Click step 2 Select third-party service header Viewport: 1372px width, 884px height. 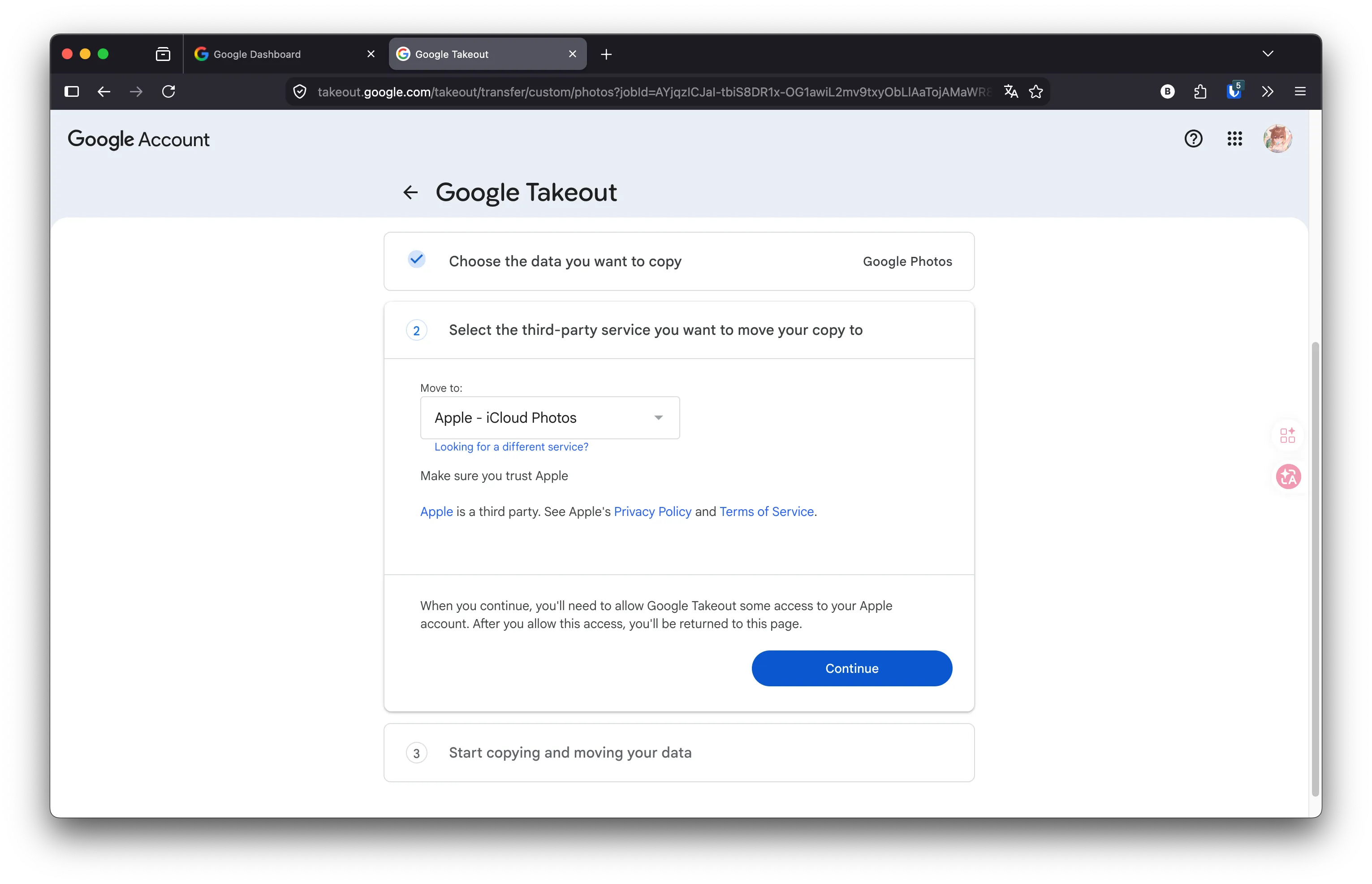pos(679,330)
